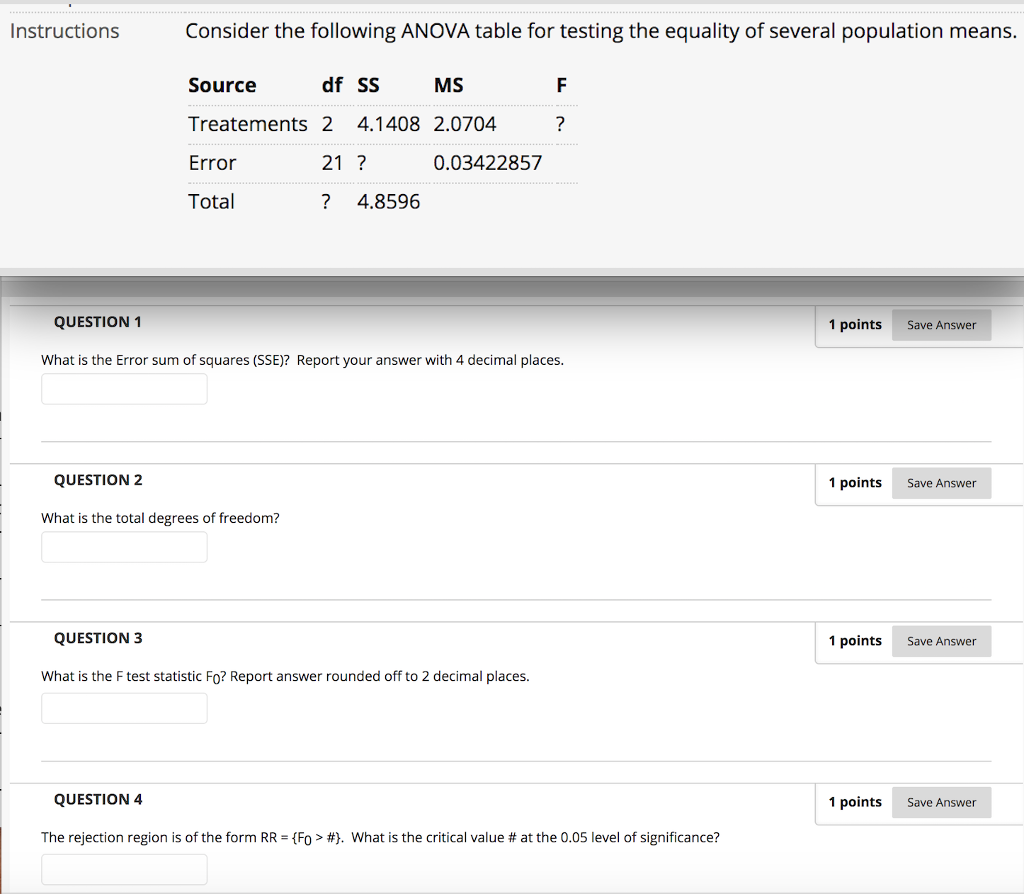Click the Treatements df value 2

click(327, 124)
